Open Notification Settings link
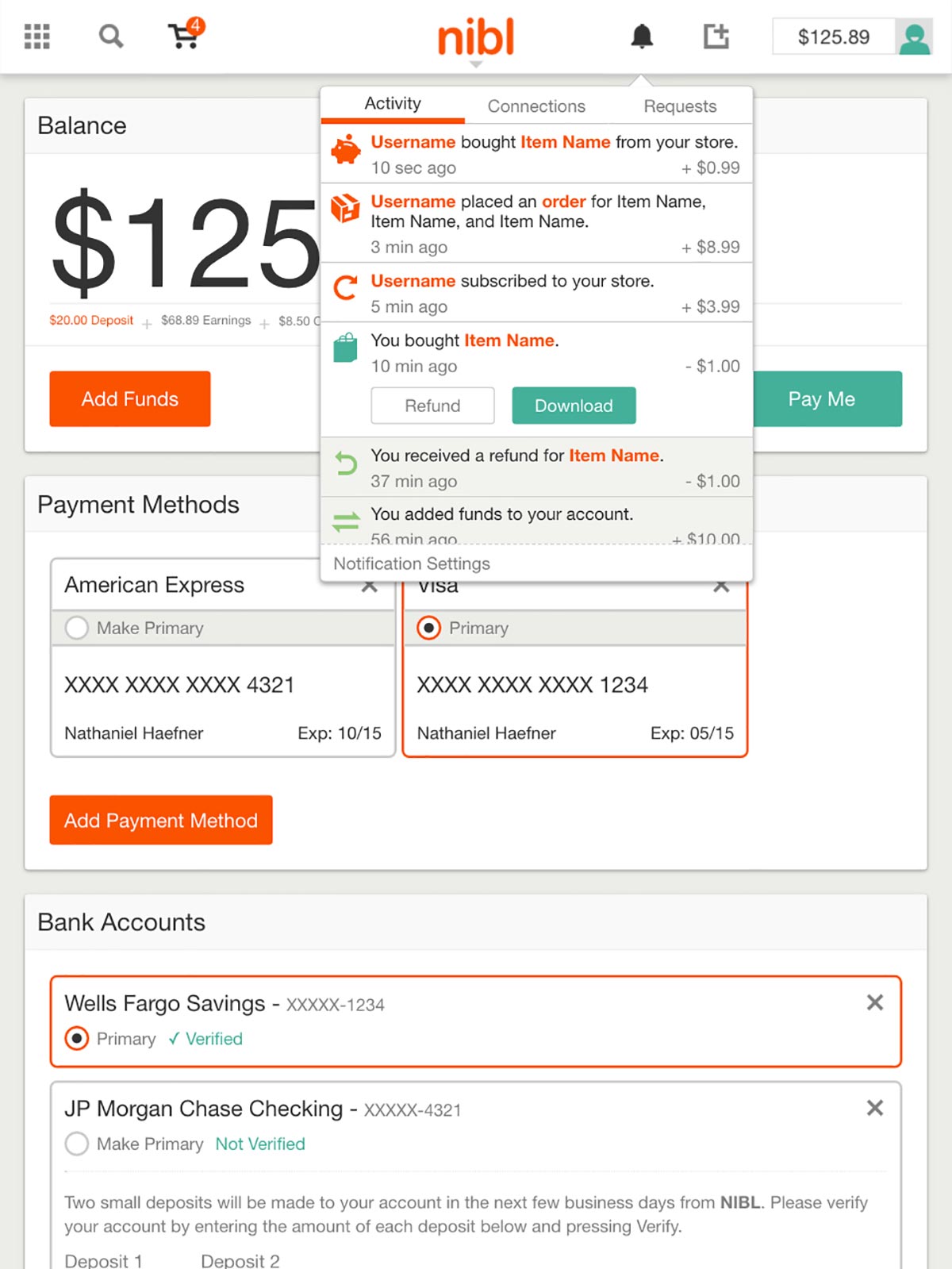Viewport: 952px width, 1269px height. 412,563
